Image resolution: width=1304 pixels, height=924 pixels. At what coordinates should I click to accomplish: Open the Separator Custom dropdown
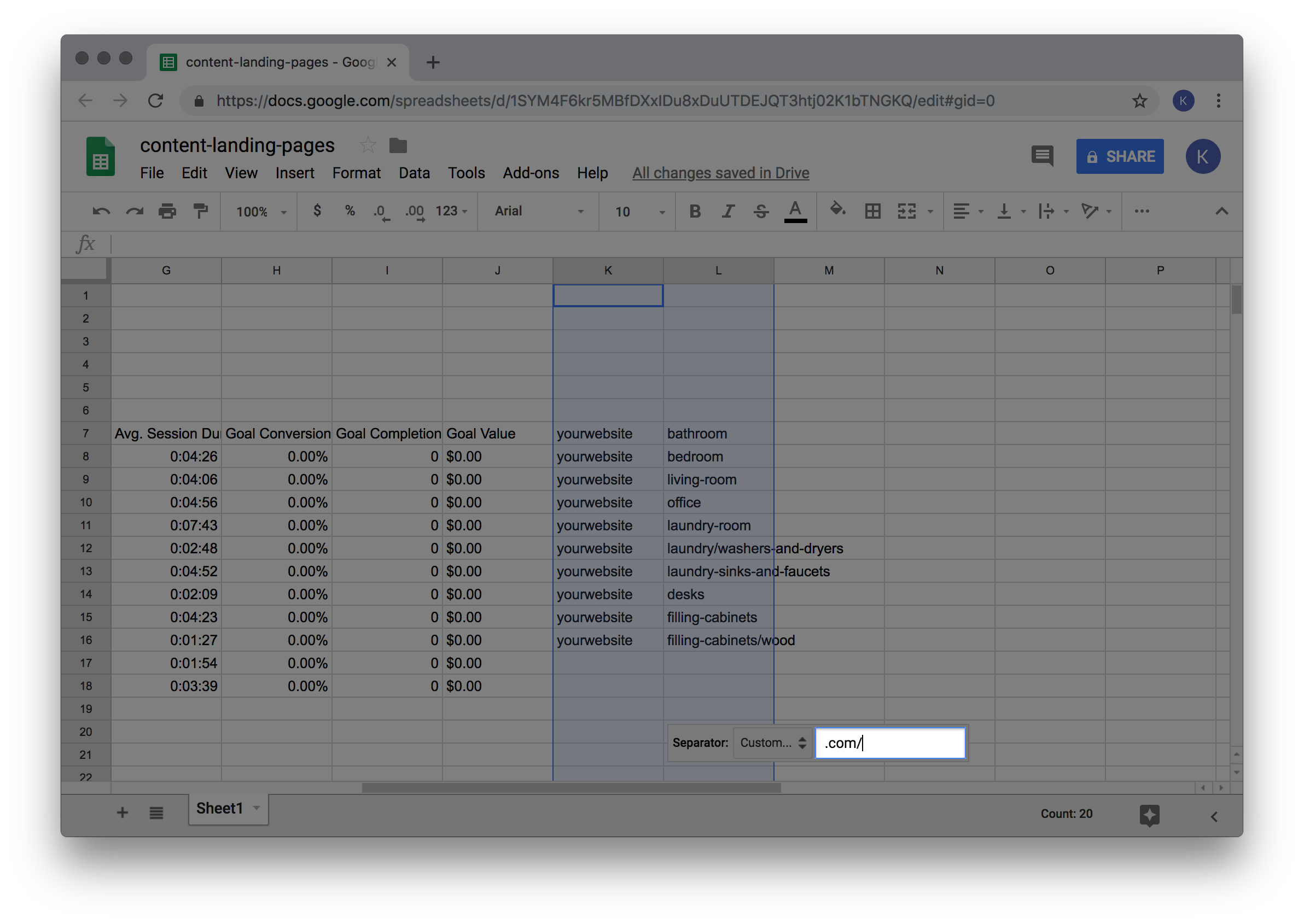pos(772,743)
